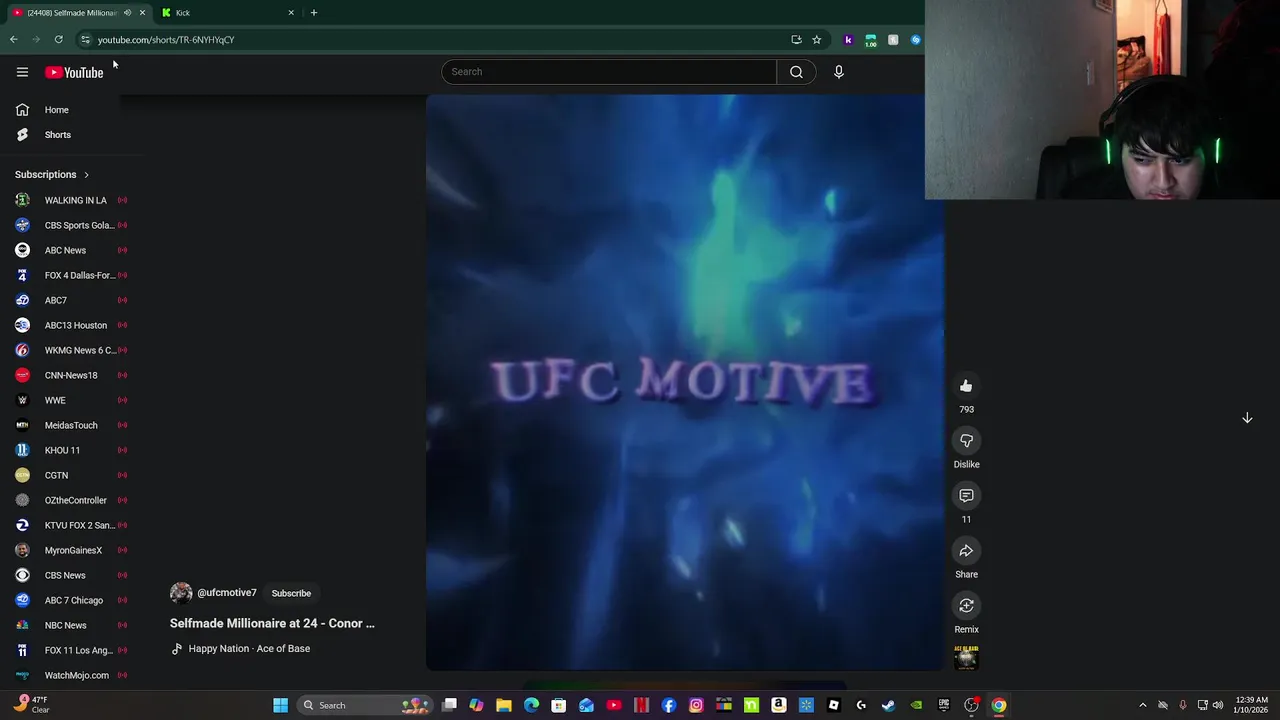Viewport: 1280px width, 720px height.
Task: Open Netflix from the taskbar
Action: tap(641, 705)
